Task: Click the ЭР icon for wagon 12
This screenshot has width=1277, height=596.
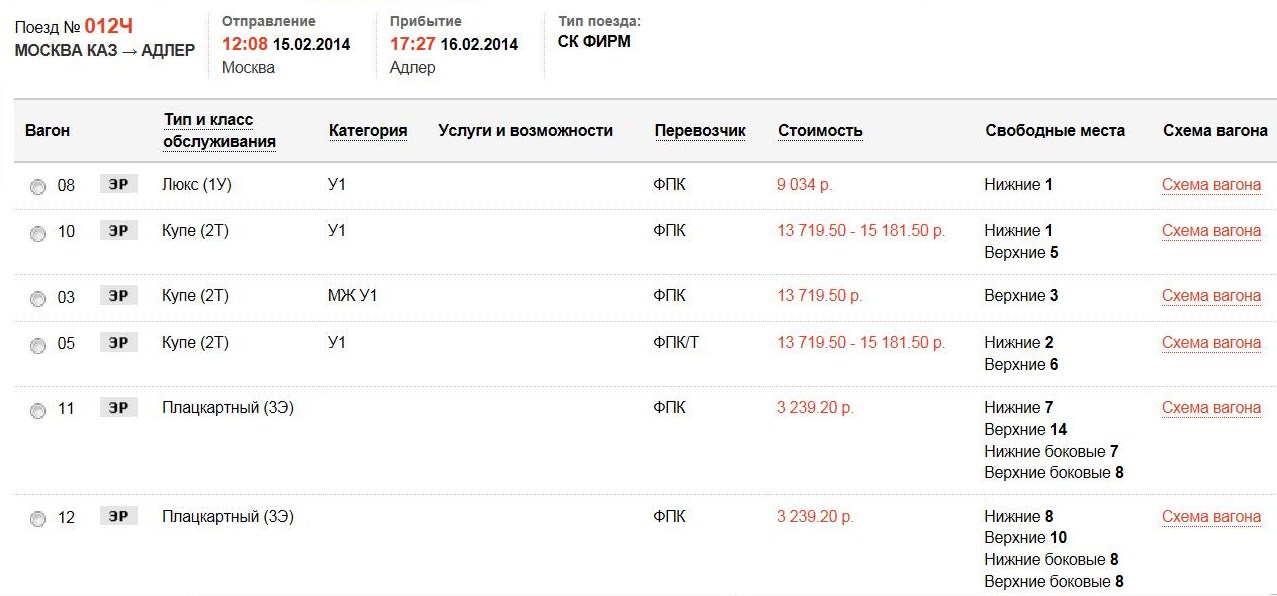Action: tap(118, 517)
